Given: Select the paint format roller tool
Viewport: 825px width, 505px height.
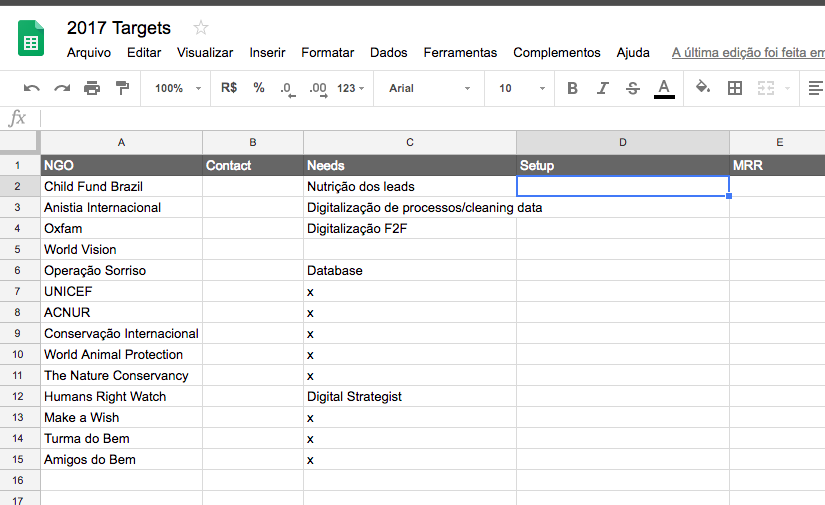Looking at the screenshot, I should coord(122,88).
